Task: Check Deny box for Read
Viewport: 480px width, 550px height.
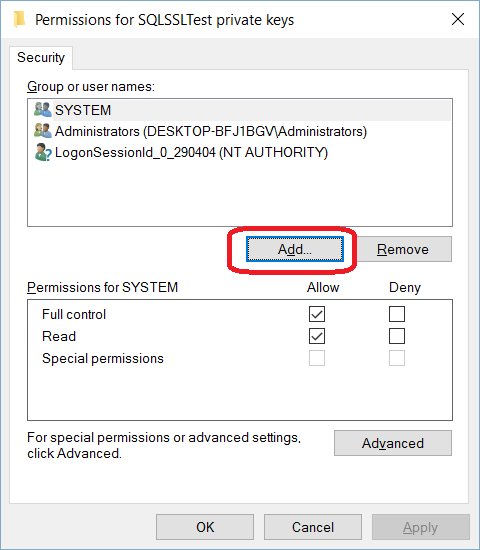Action: tap(397, 336)
